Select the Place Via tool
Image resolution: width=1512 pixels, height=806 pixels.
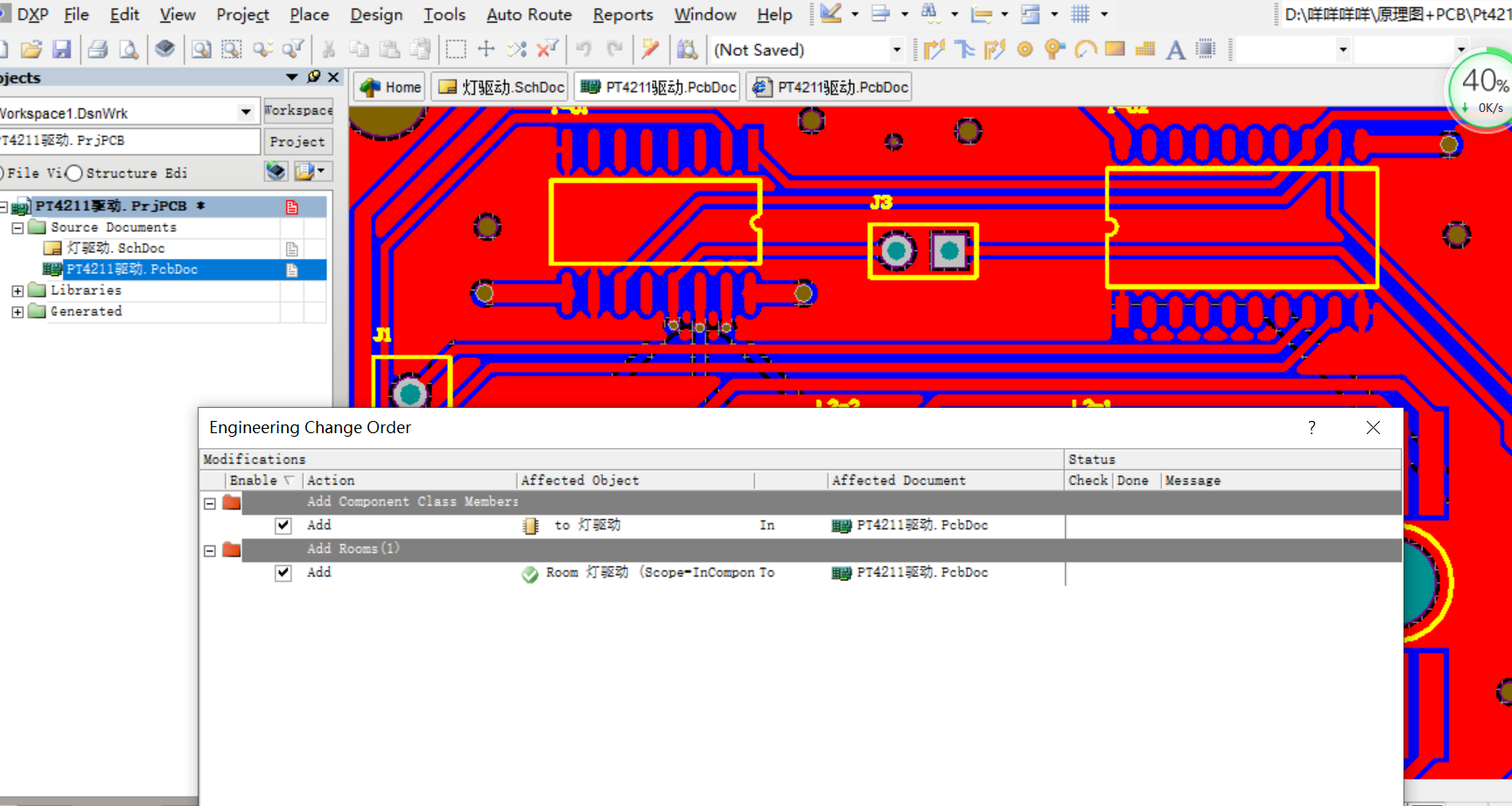pyautogui.click(x=1054, y=50)
